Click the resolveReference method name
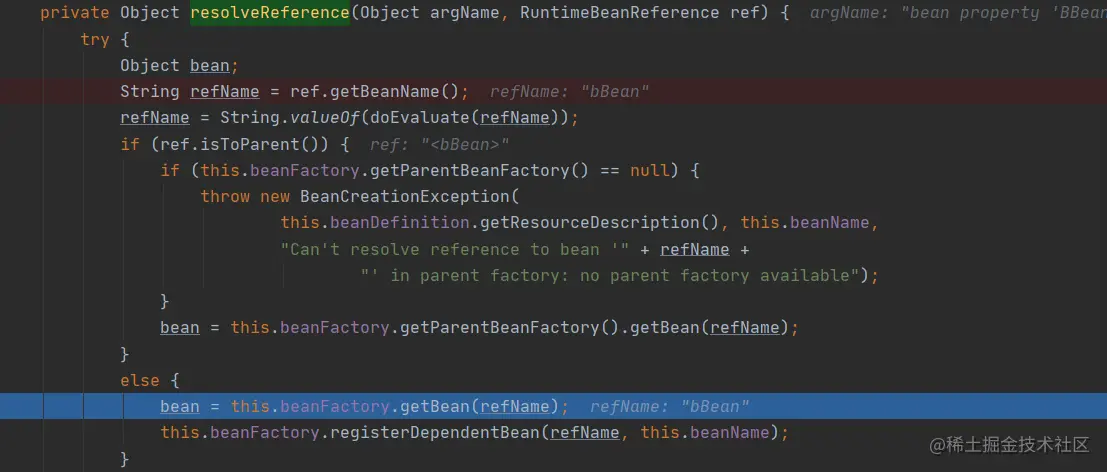This screenshot has width=1107, height=472. [x=270, y=13]
